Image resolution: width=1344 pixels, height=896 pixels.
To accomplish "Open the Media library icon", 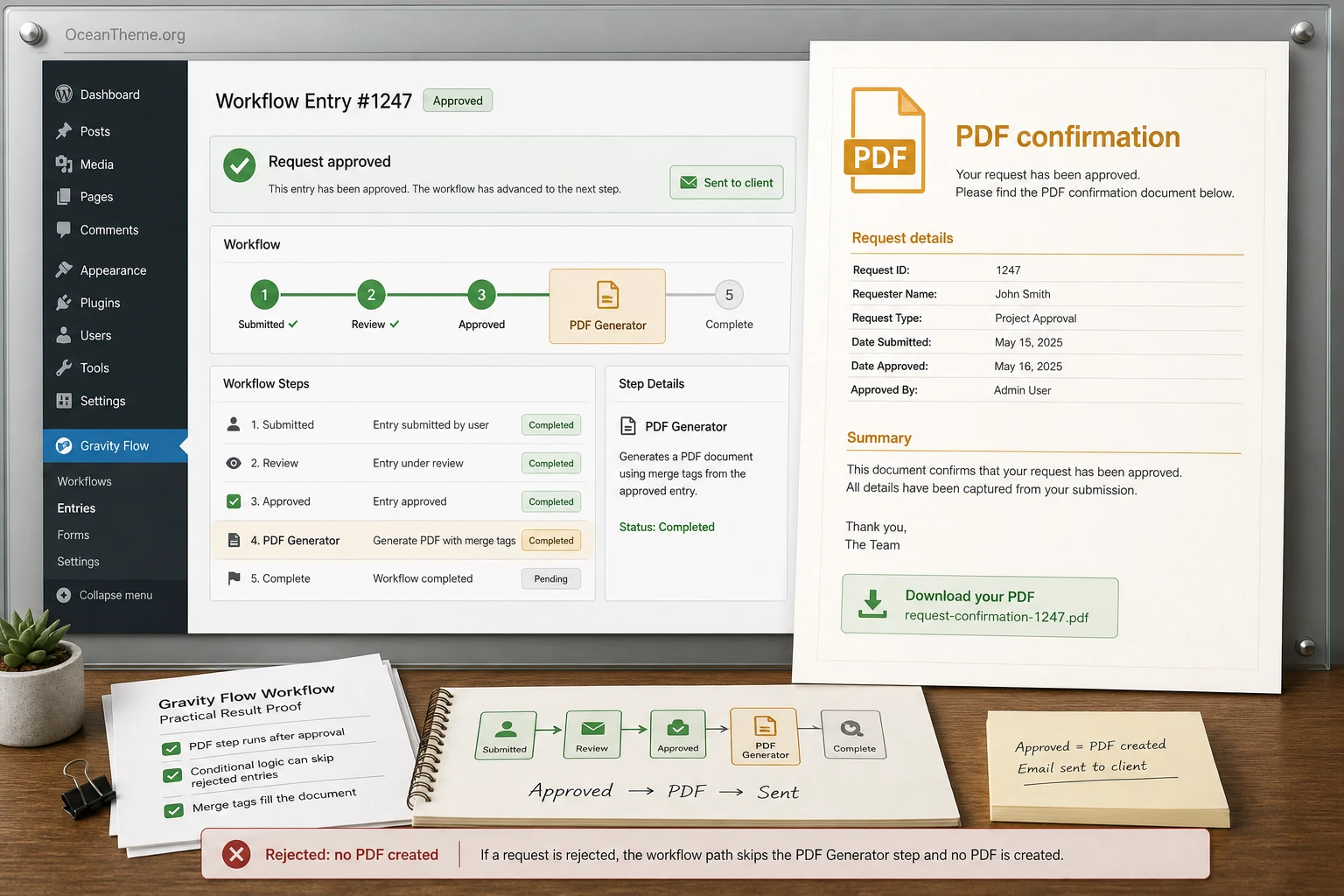I will tap(64, 164).
